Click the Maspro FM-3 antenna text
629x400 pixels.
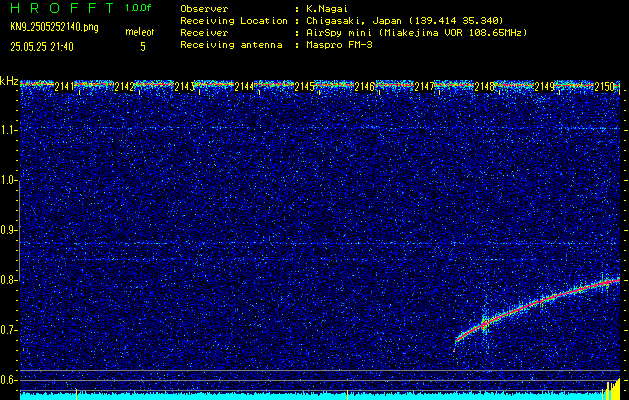pos(339,45)
